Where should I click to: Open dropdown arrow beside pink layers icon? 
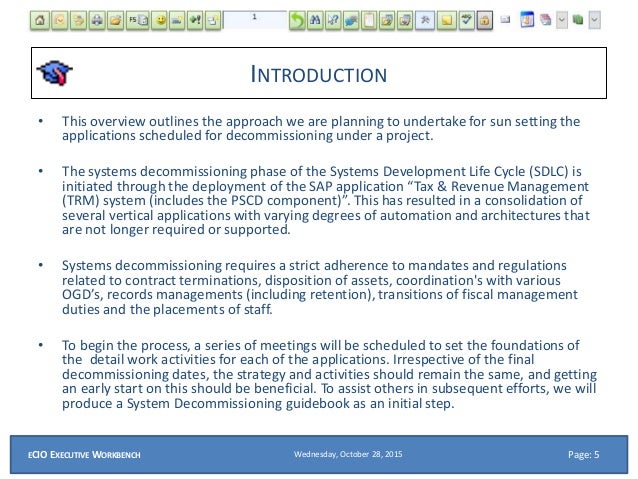coord(562,20)
